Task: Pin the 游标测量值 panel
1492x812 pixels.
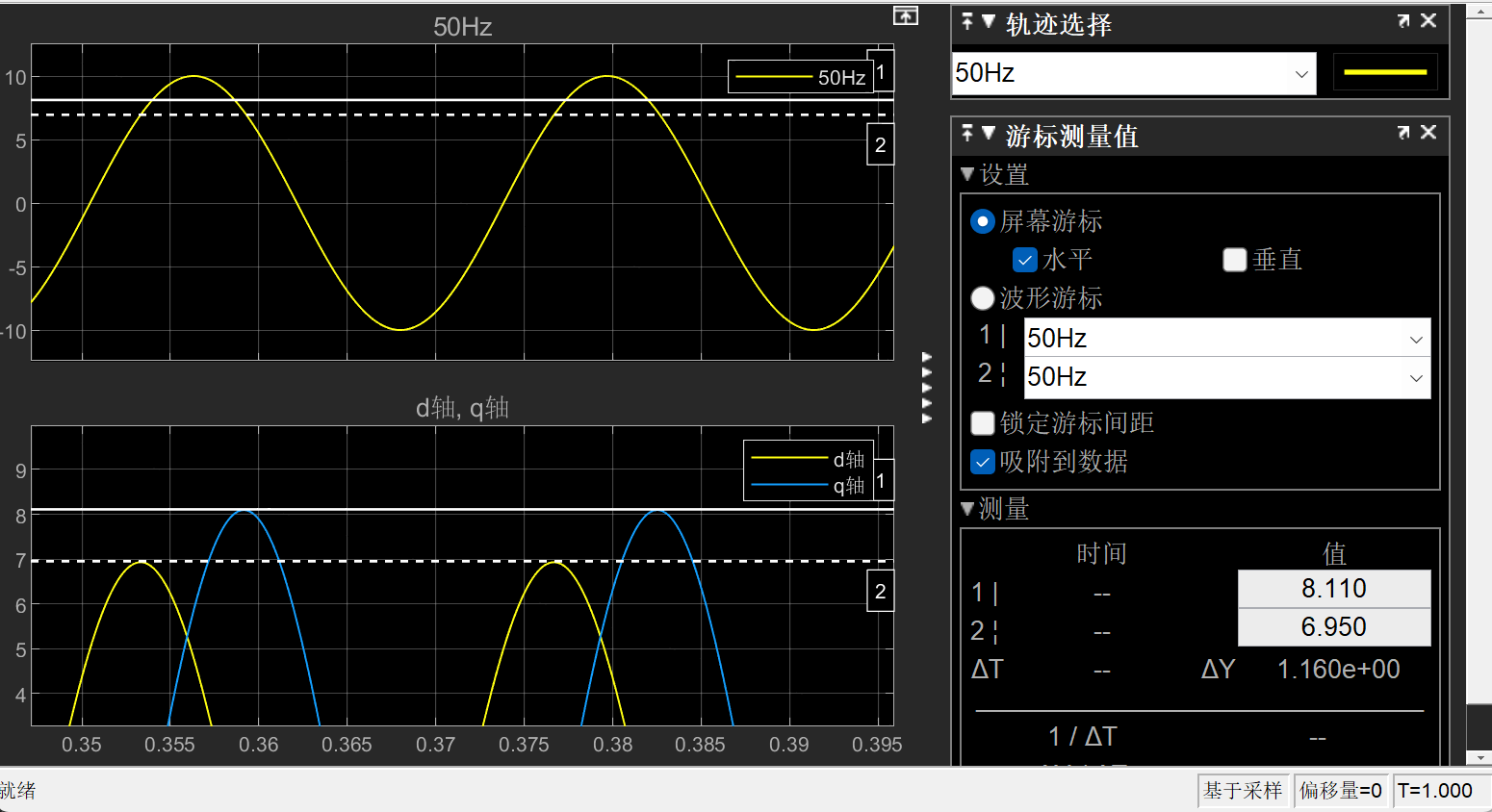Action: point(967,133)
